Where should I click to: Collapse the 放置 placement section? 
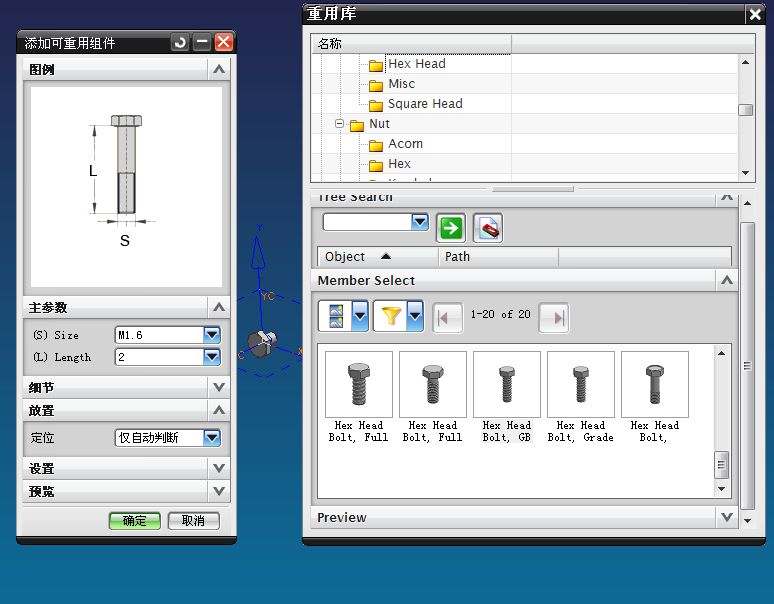219,410
